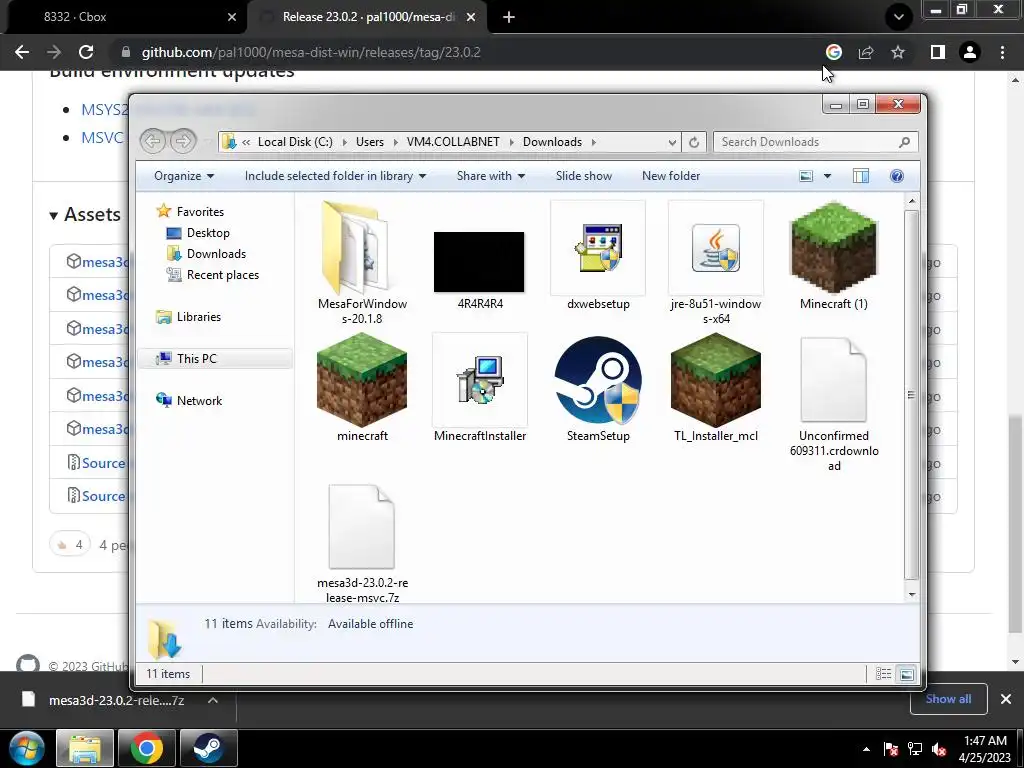The height and width of the screenshot is (768, 1024).
Task: Close the 8332 · Cbox tab
Action: click(x=231, y=18)
